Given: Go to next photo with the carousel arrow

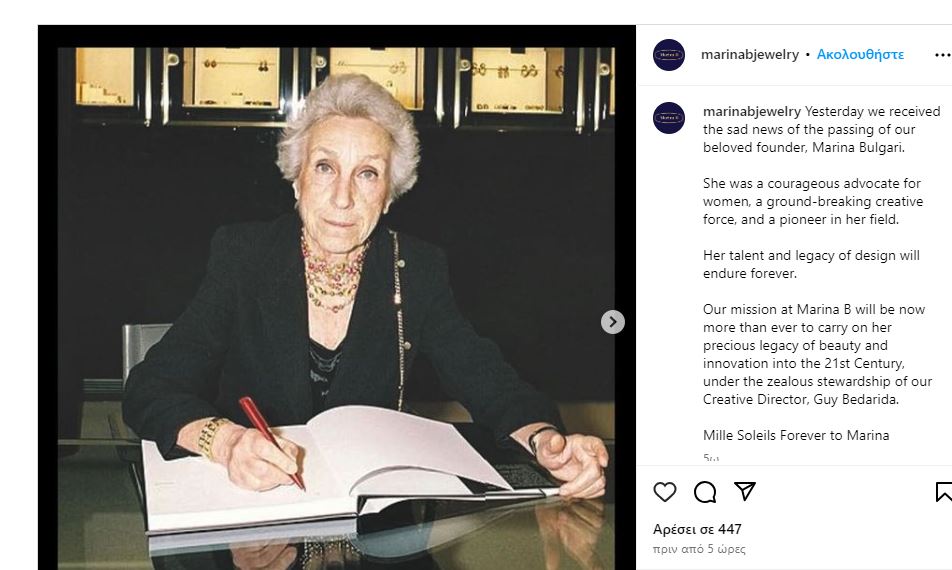Looking at the screenshot, I should coord(613,322).
